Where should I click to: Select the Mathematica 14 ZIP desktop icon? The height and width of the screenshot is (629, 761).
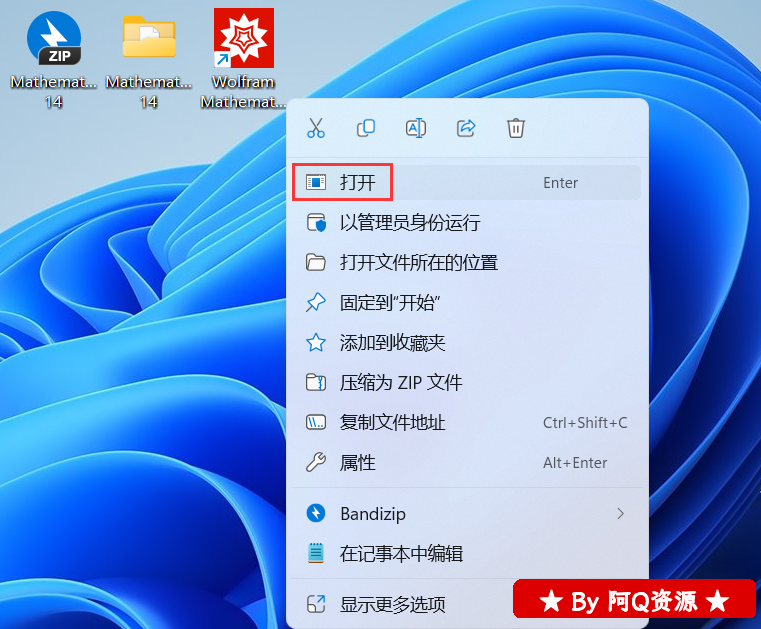click(54, 60)
